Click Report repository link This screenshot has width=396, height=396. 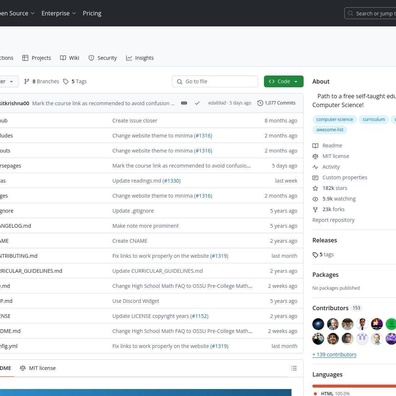[x=333, y=220]
